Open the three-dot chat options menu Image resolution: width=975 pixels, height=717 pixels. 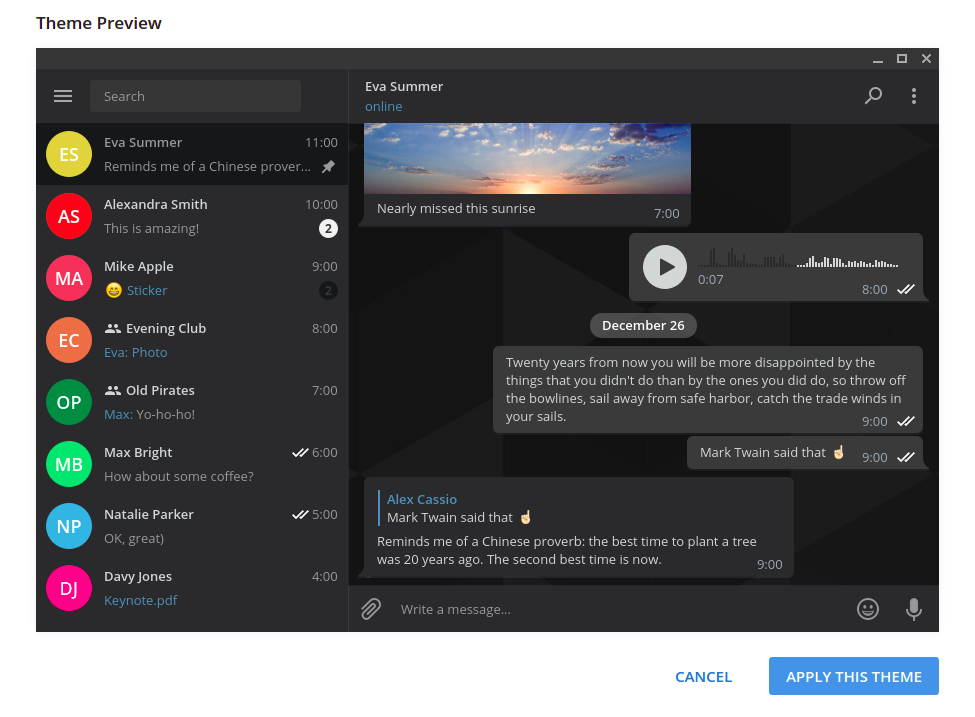(x=913, y=96)
